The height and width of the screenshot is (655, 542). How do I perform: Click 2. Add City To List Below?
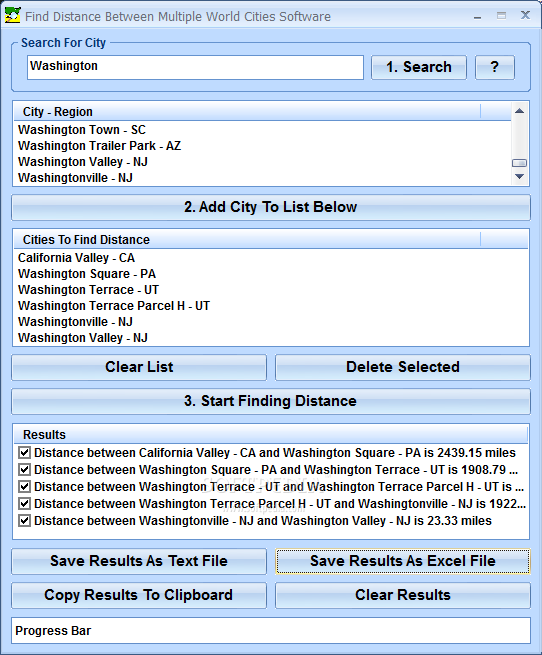click(x=271, y=207)
